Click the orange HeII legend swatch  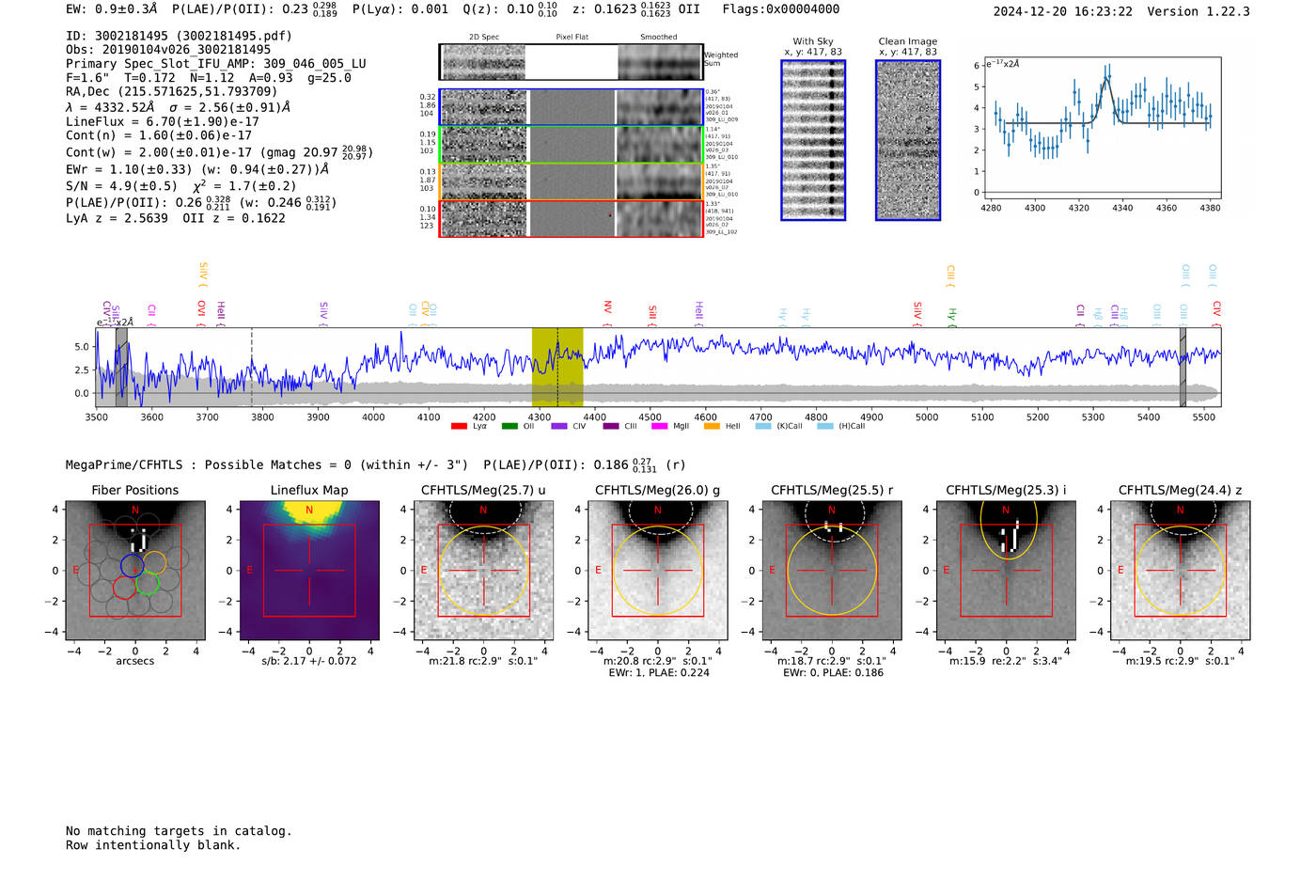pos(712,426)
